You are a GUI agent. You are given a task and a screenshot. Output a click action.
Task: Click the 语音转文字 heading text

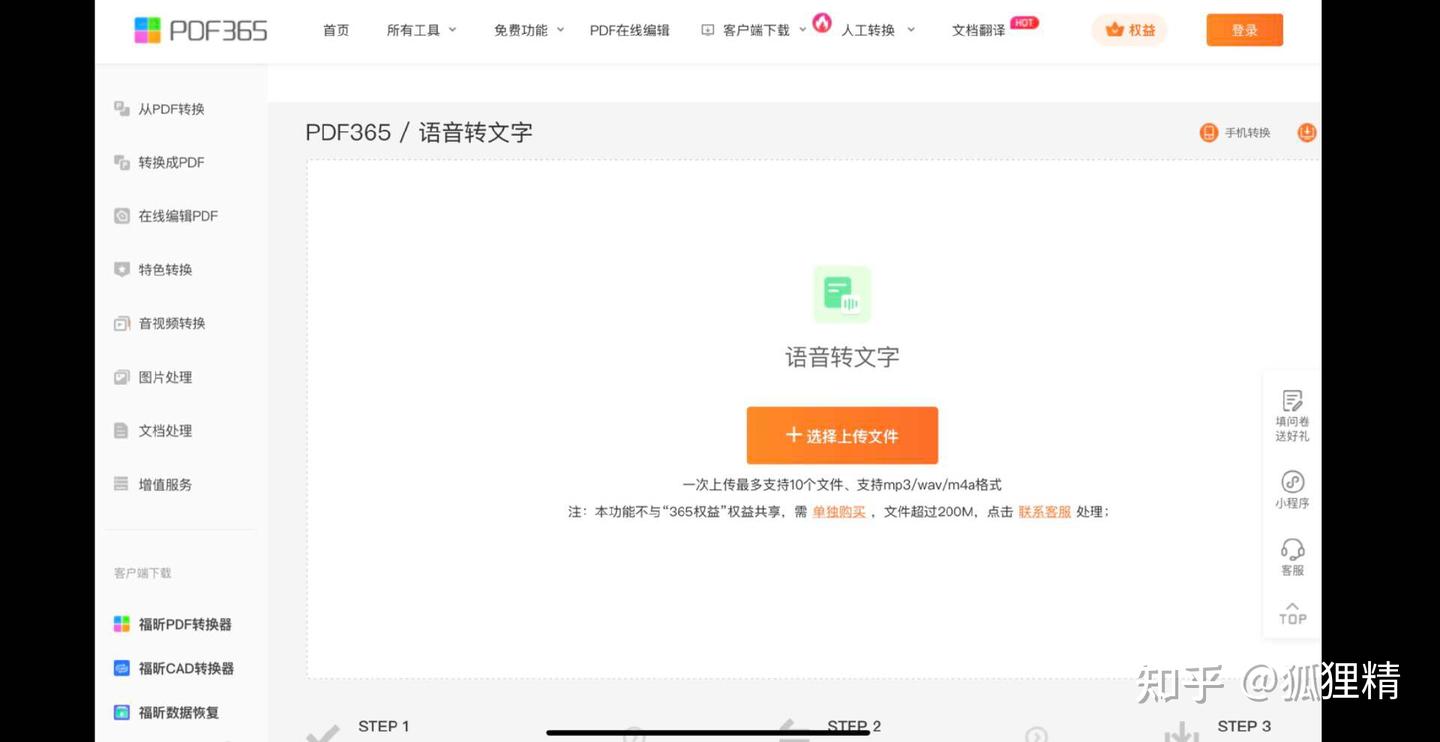tap(842, 357)
